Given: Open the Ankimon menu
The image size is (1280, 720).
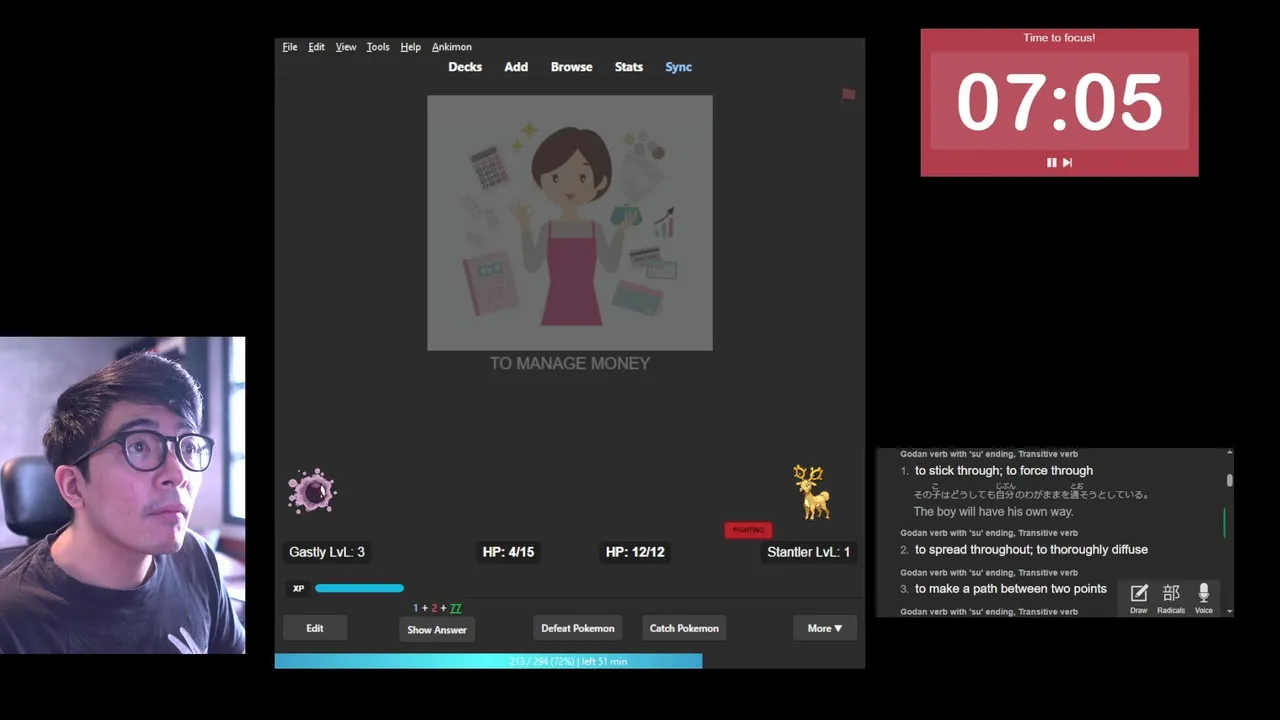Looking at the screenshot, I should [452, 47].
